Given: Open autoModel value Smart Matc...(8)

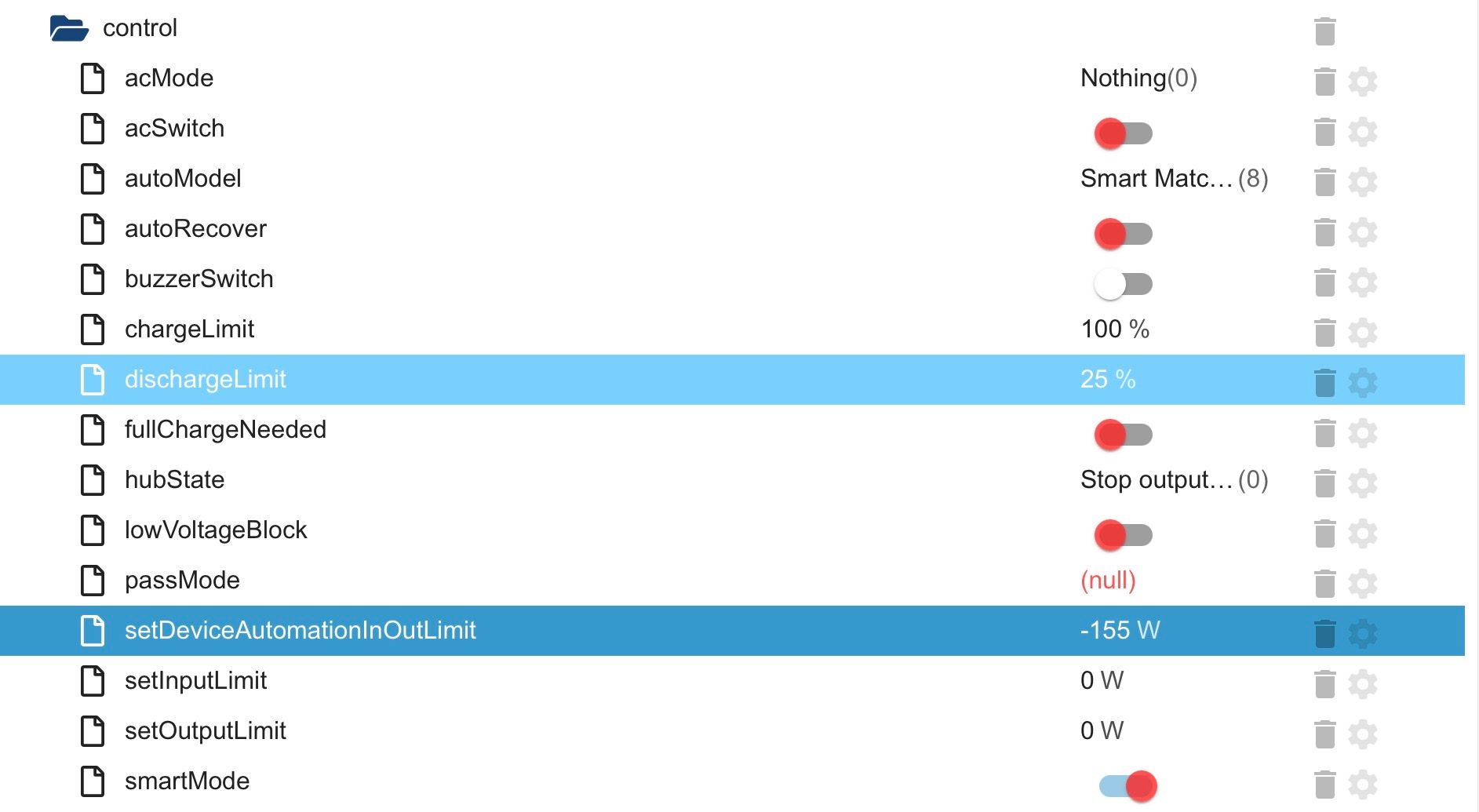Looking at the screenshot, I should coord(1173,178).
